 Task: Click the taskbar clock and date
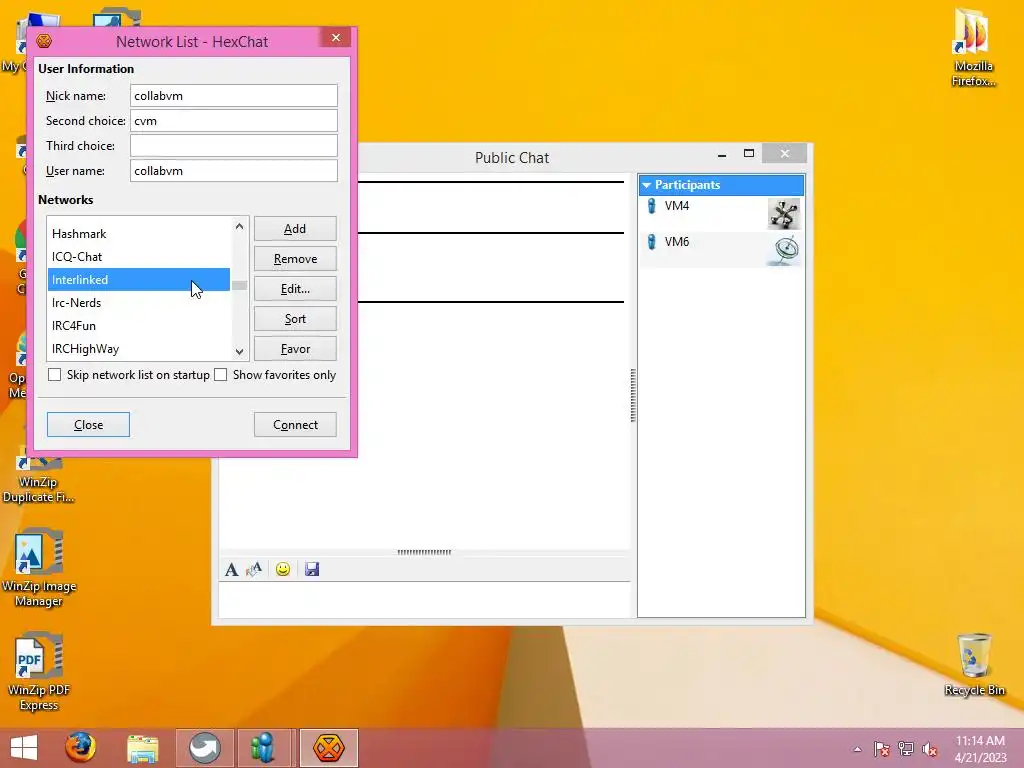(x=980, y=748)
